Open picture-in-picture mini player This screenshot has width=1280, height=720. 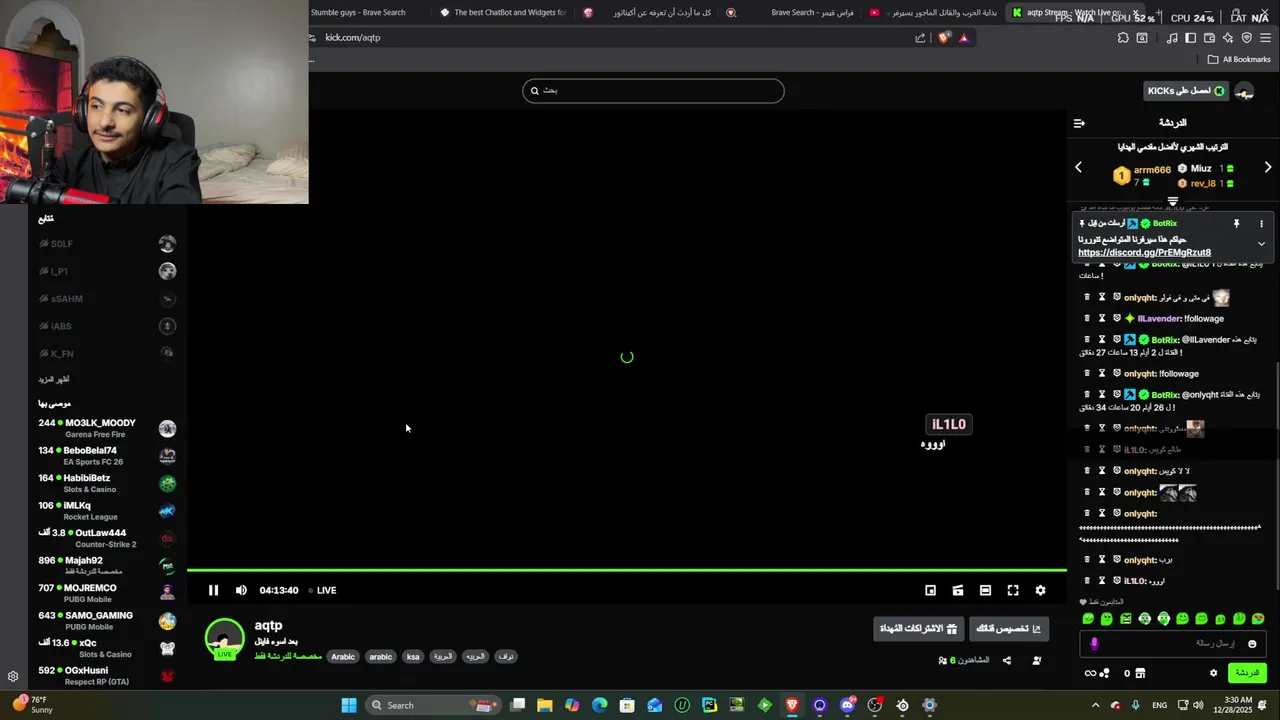pos(930,590)
